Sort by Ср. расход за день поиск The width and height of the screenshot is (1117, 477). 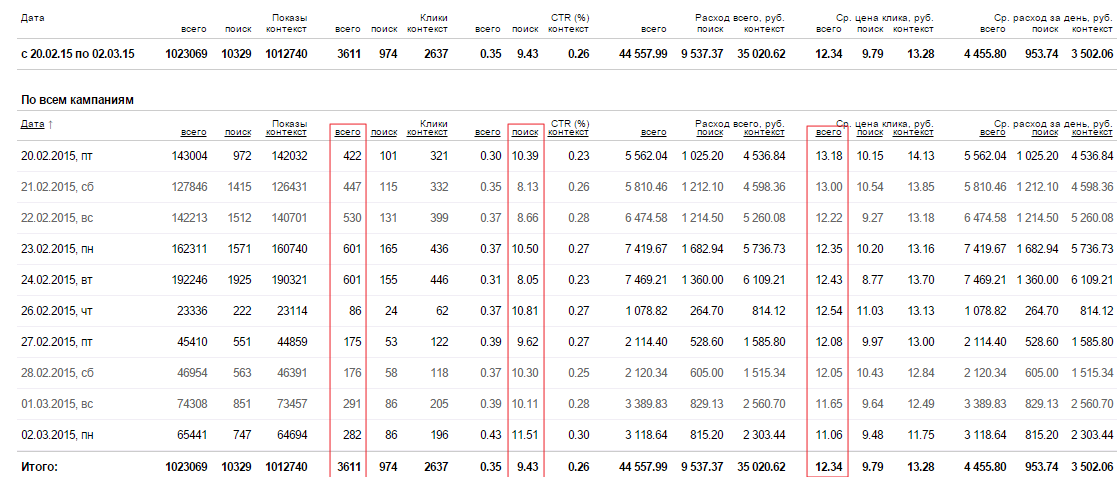[x=1046, y=132]
